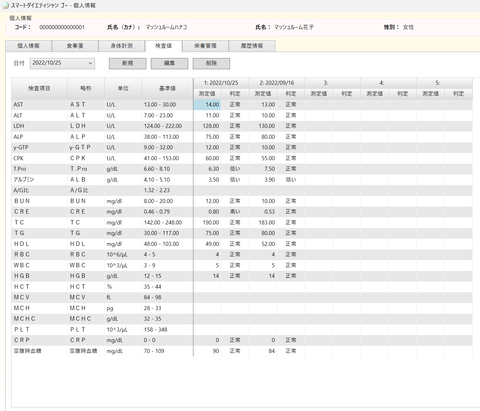Click the 基準値 column header
This screenshot has height=411, width=480.
point(167,88)
